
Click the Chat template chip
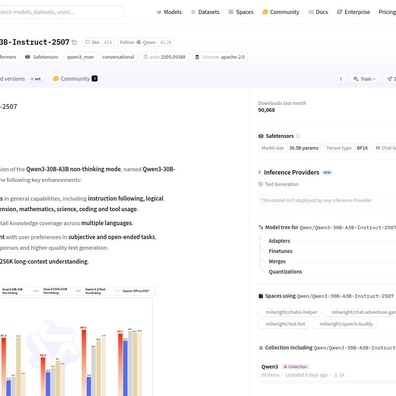coord(384,148)
